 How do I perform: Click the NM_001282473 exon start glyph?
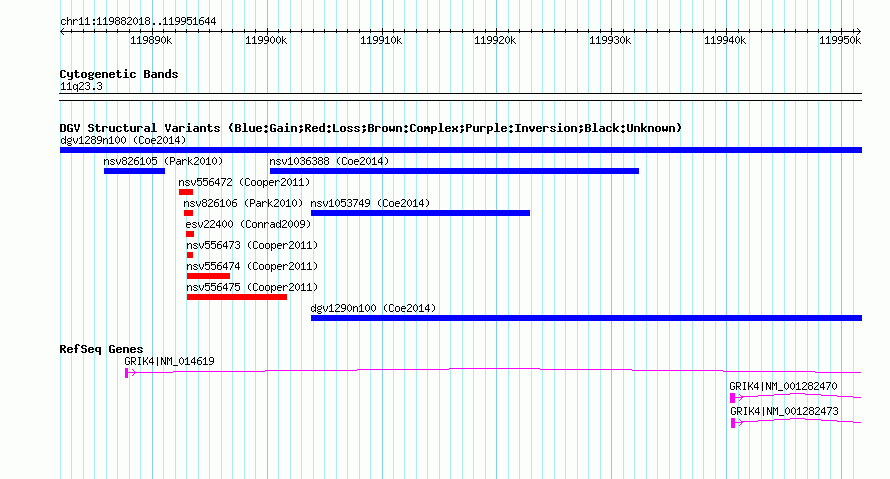(733, 423)
